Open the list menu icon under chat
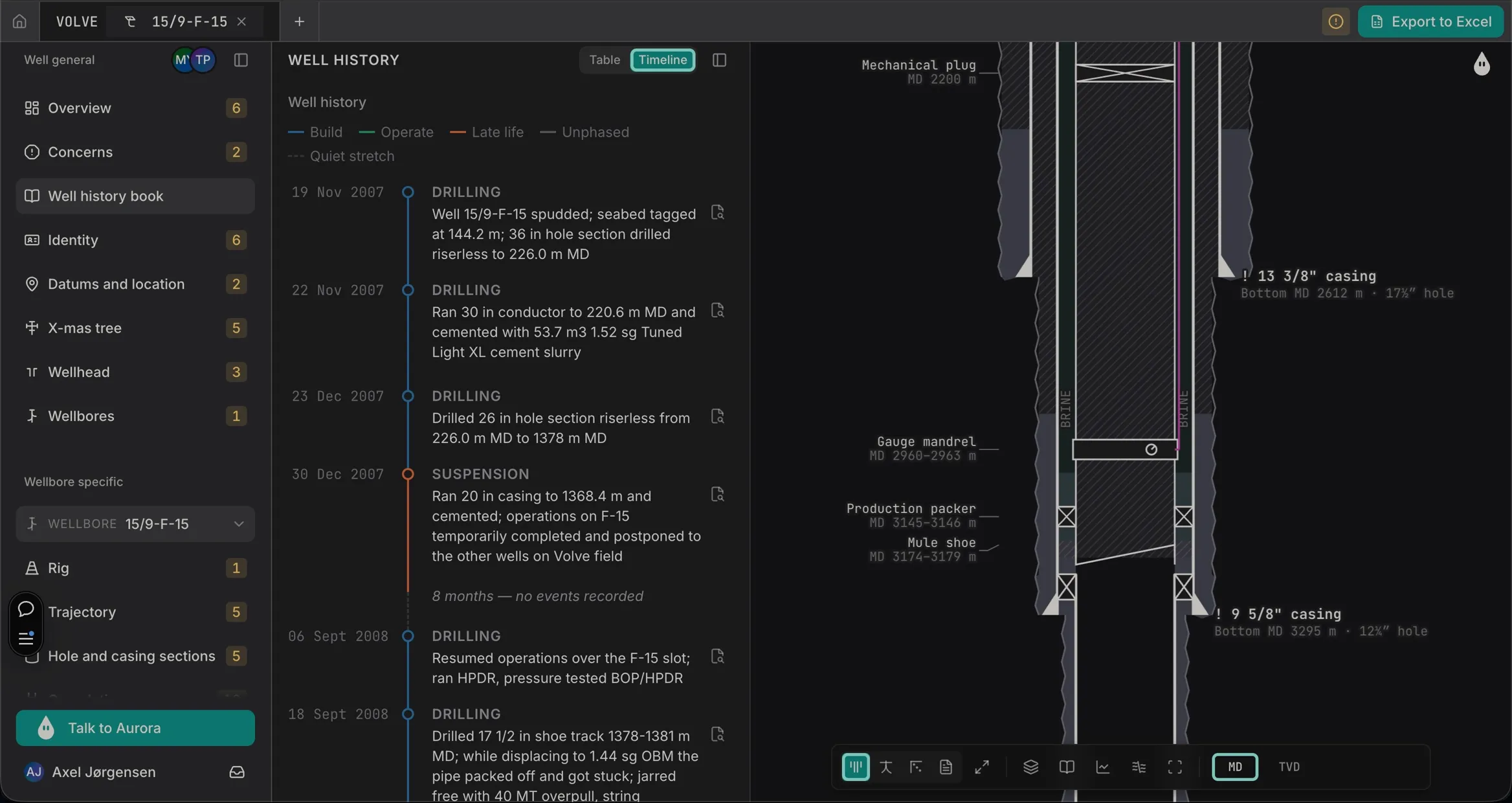1512x803 pixels. click(26, 639)
